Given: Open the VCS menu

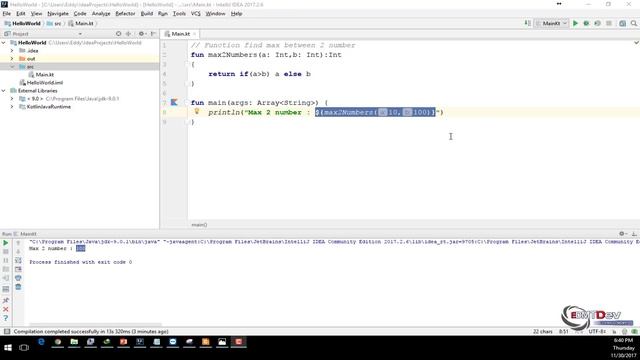Looking at the screenshot, I should [x=196, y=13].
